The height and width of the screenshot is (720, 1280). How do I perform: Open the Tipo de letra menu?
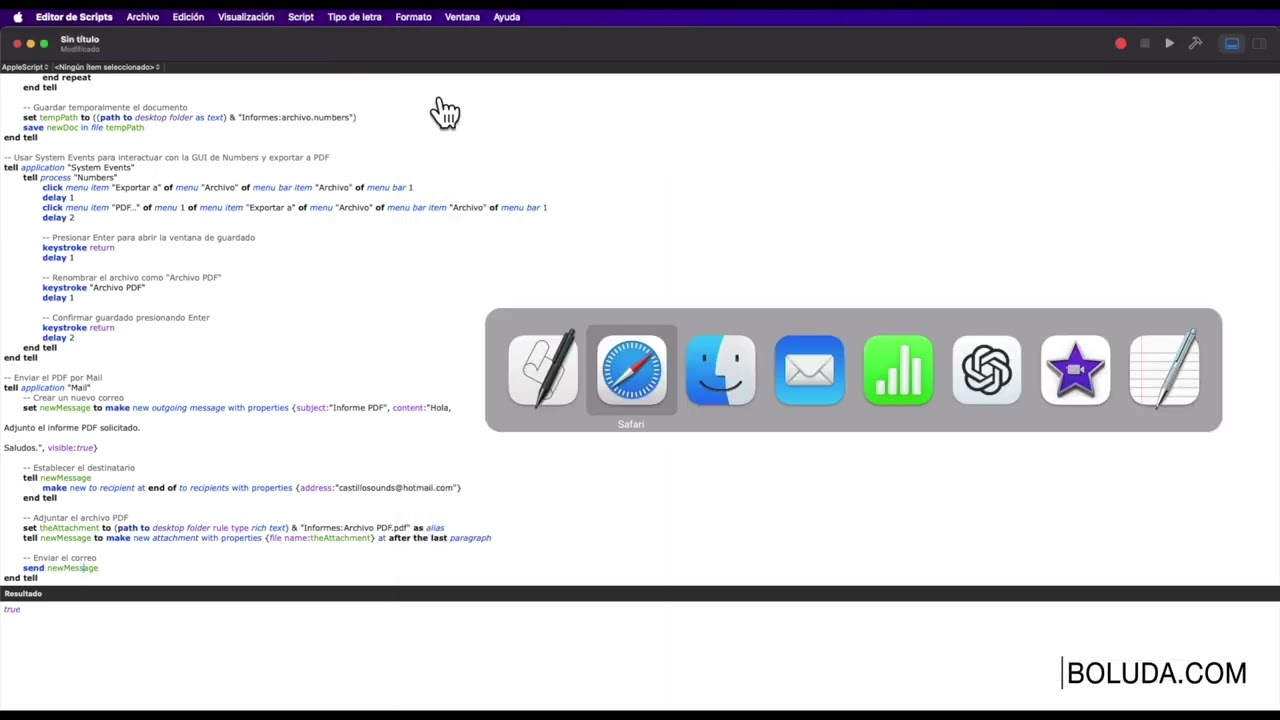[354, 17]
